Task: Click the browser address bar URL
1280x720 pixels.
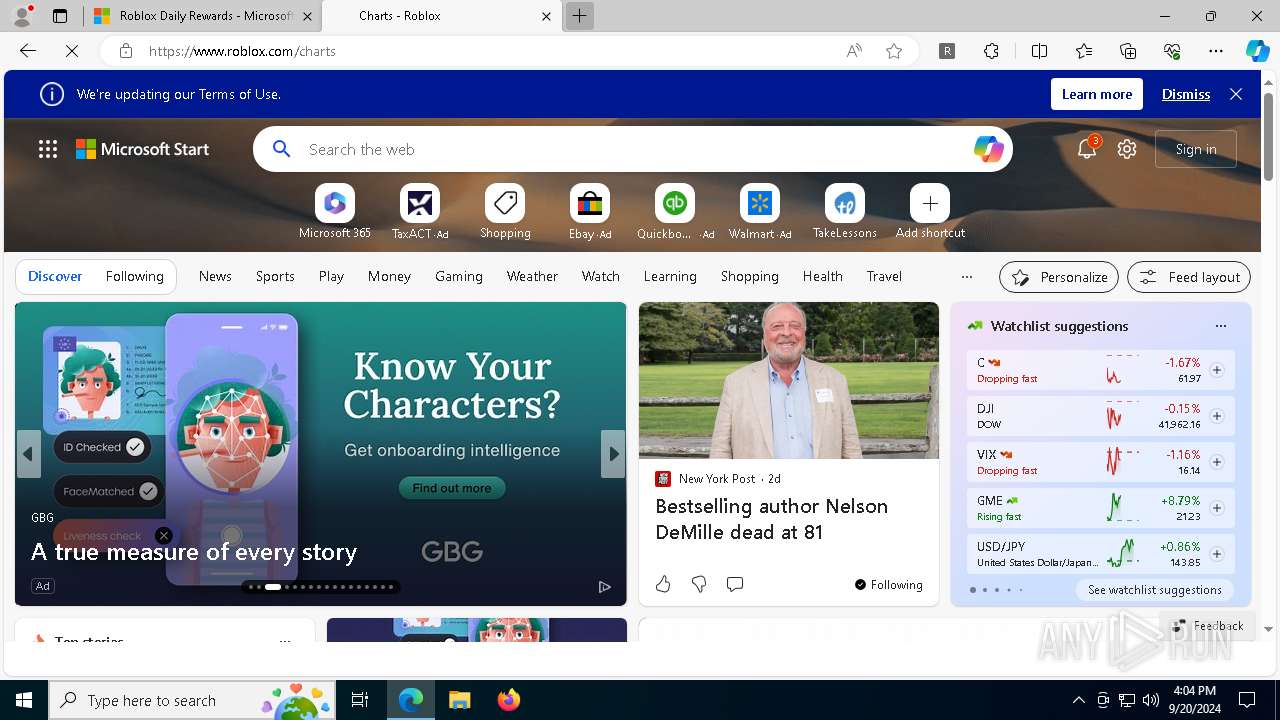Action: [x=242, y=51]
